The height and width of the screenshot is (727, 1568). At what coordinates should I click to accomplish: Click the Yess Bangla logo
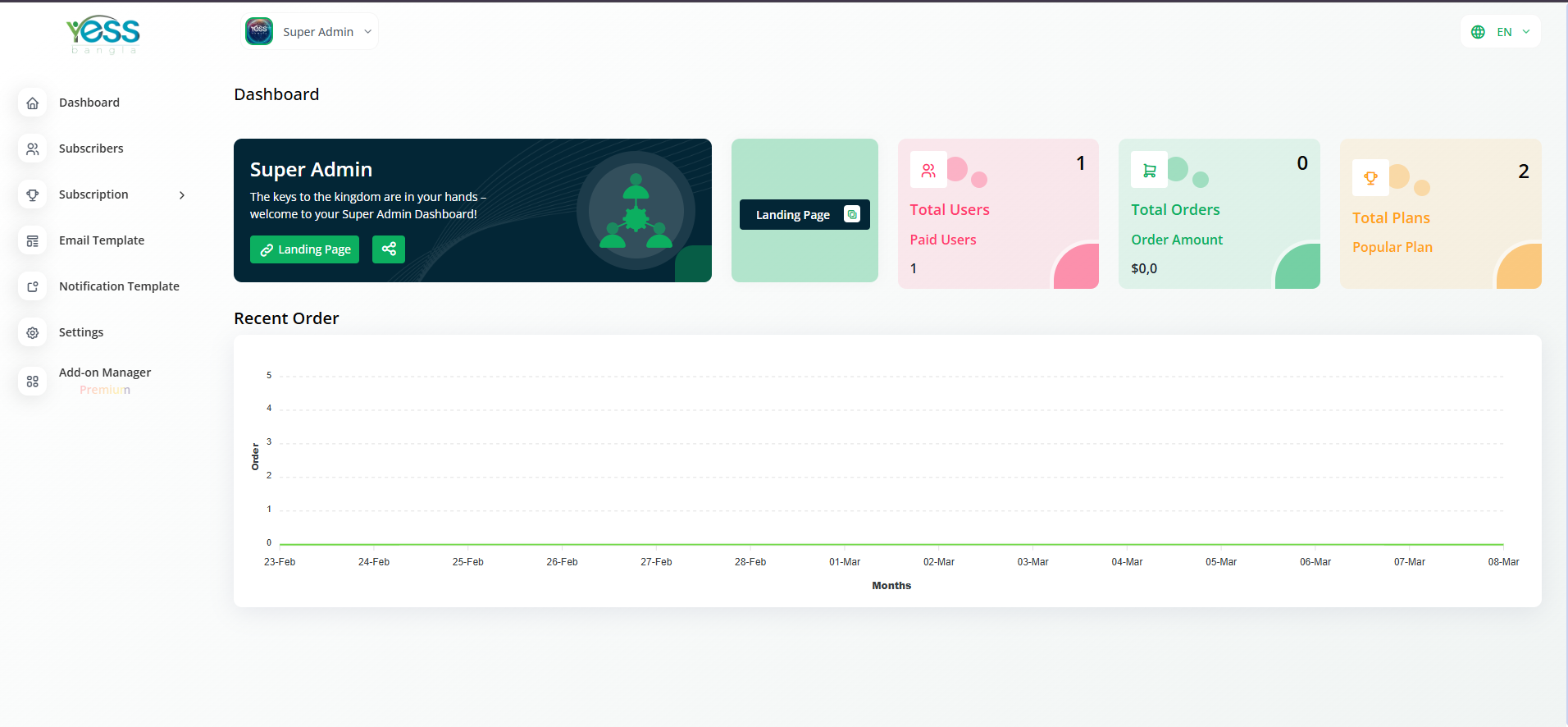tap(103, 34)
